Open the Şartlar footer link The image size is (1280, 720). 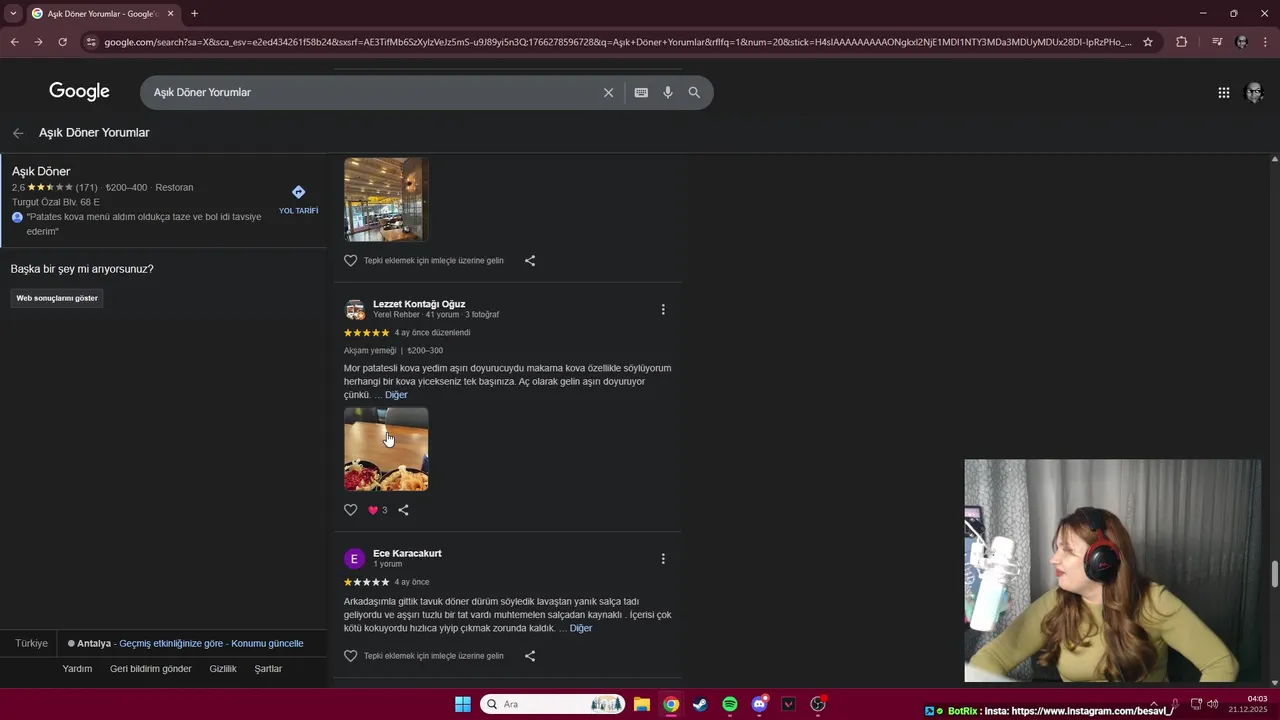pyautogui.click(x=268, y=669)
